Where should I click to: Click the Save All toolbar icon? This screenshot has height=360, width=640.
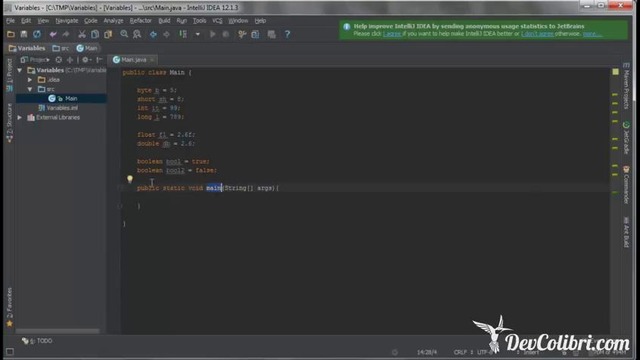(x=24, y=34)
